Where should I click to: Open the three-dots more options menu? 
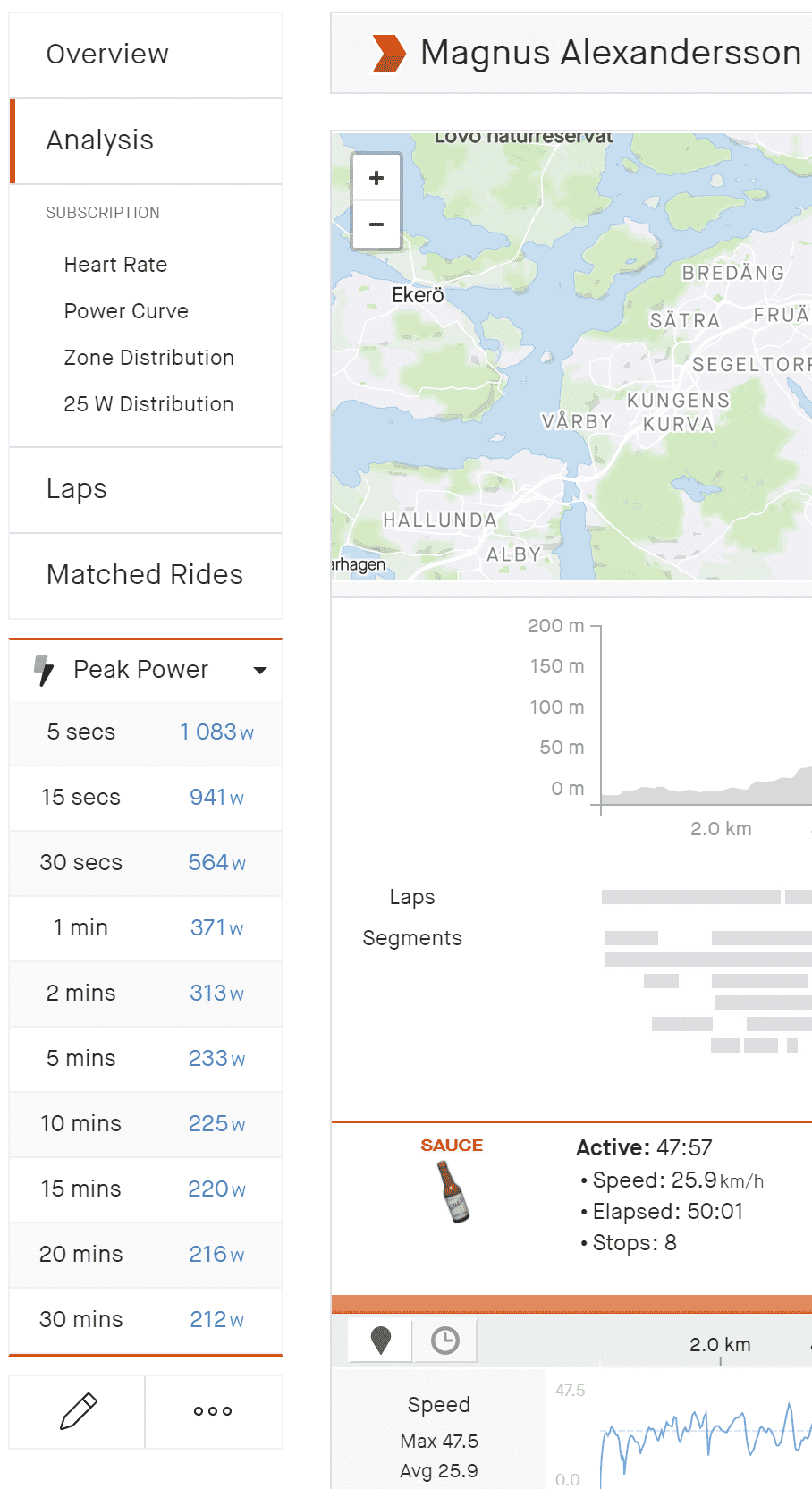coord(213,1411)
